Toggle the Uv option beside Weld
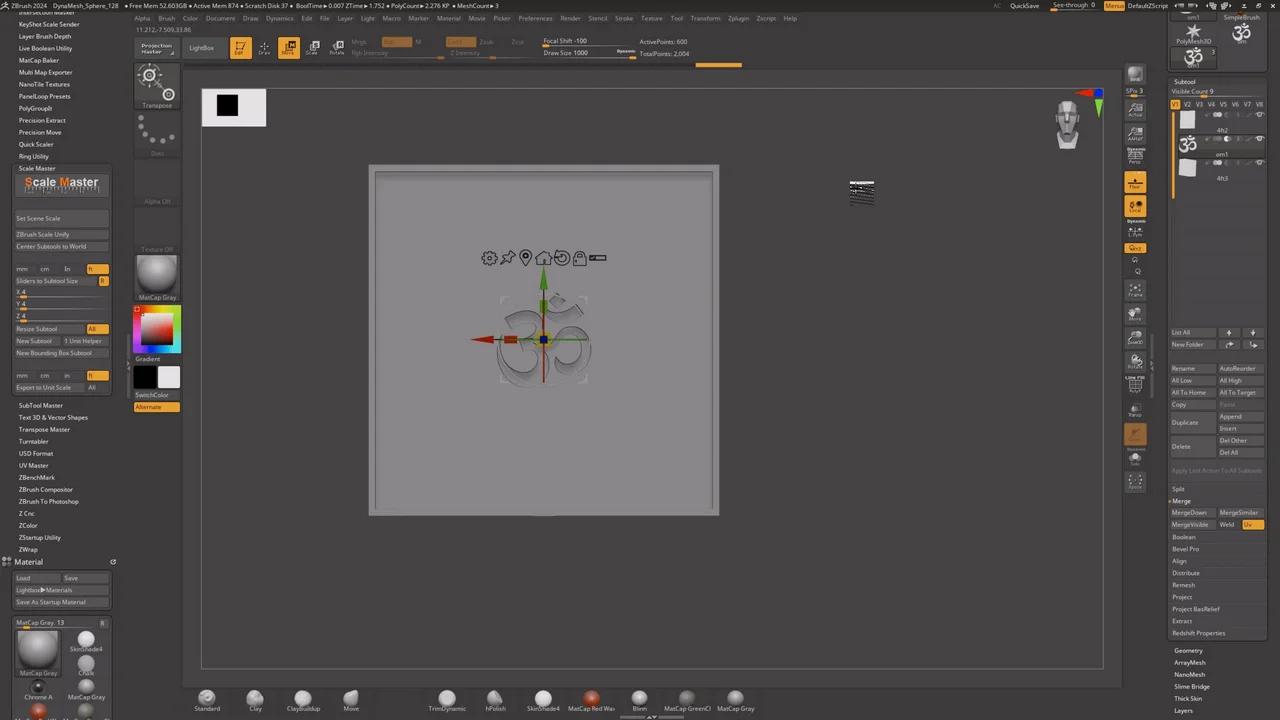Screen dimensions: 1280x720 pyautogui.click(x=1252, y=525)
